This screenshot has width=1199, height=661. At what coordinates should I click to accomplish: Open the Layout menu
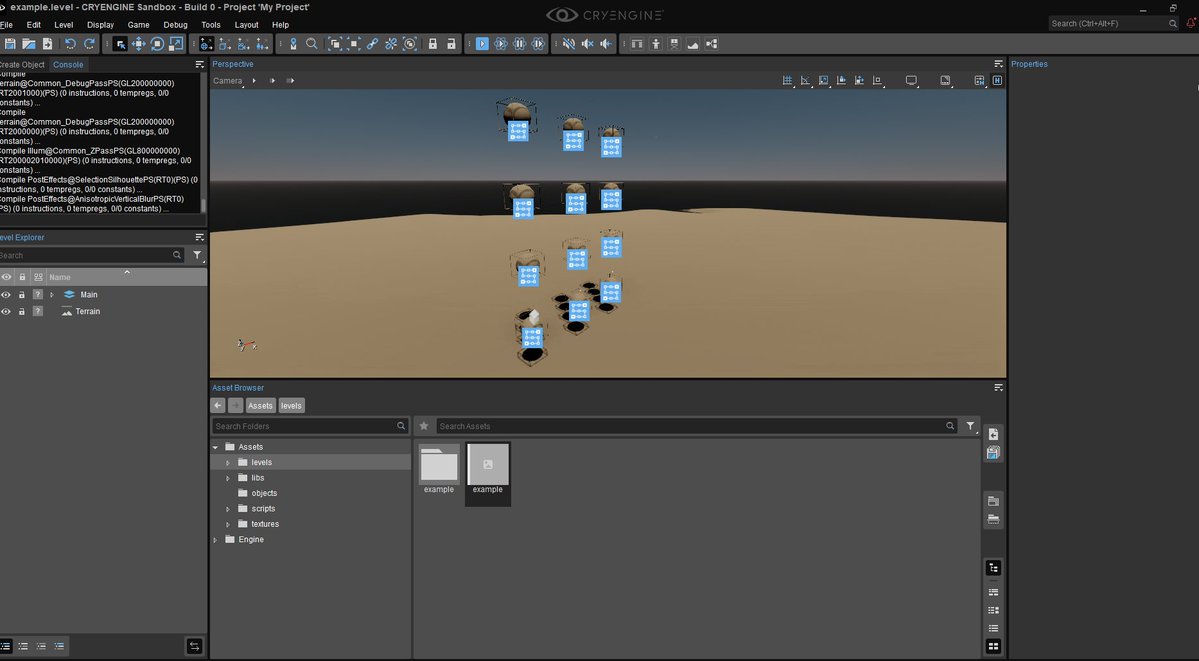pos(246,24)
